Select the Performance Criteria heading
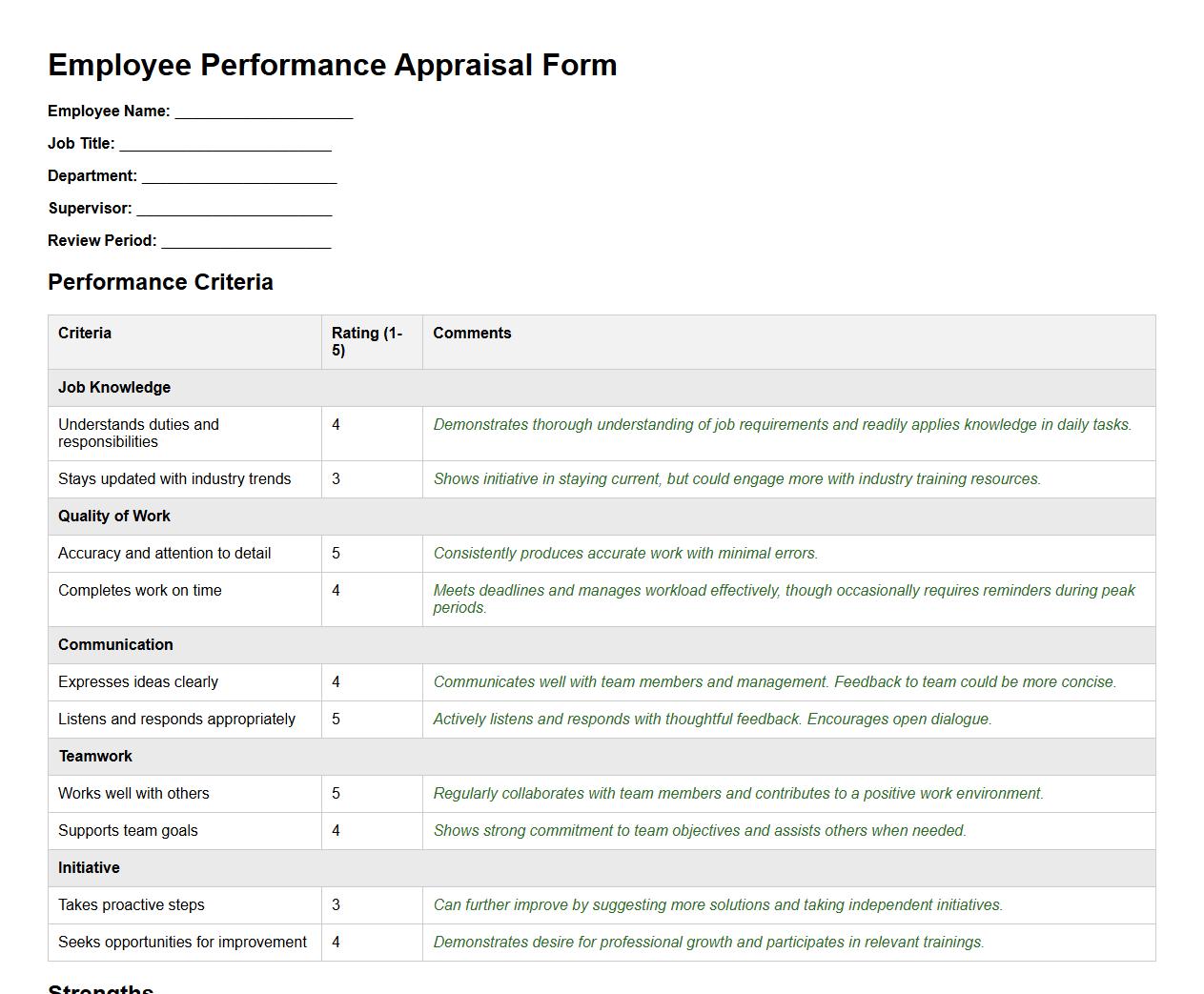The image size is (1204, 994). 160,282
